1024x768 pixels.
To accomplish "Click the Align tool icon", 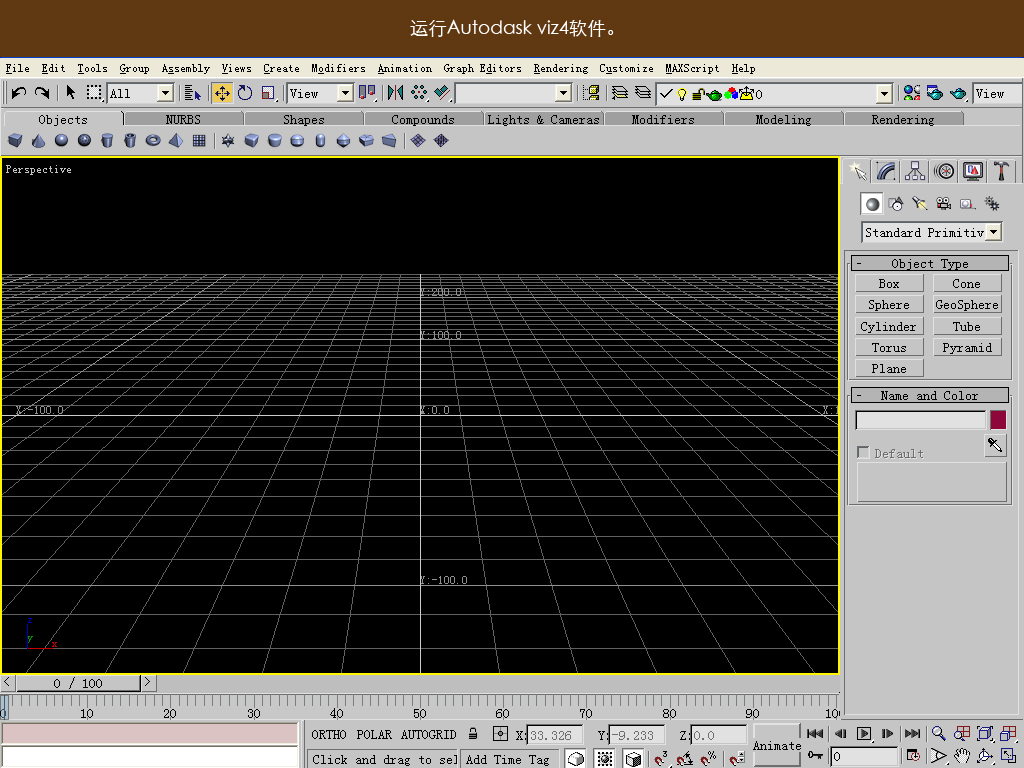I will [x=442, y=93].
